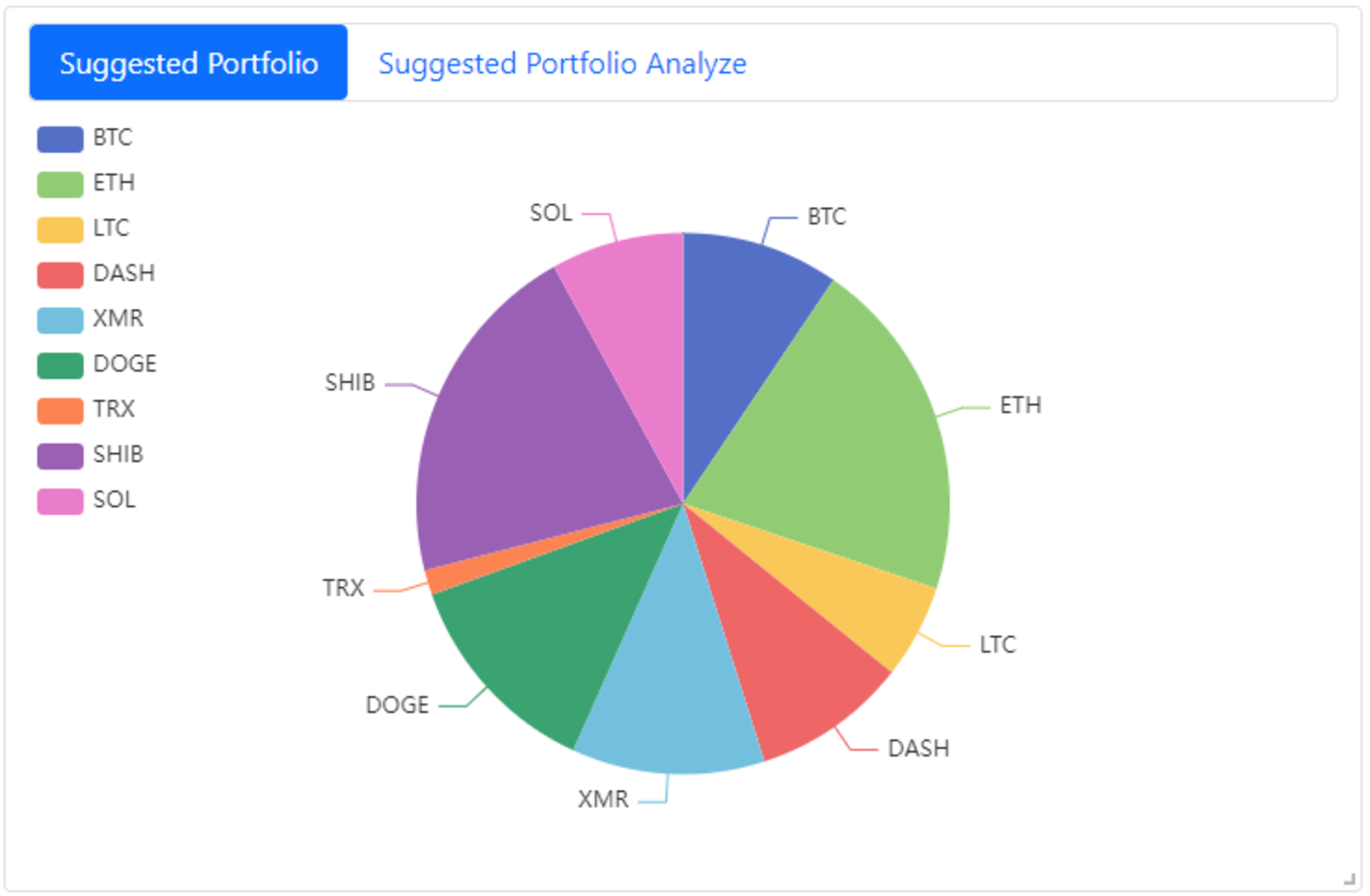Toggle BTC legend color swatch

point(60,139)
